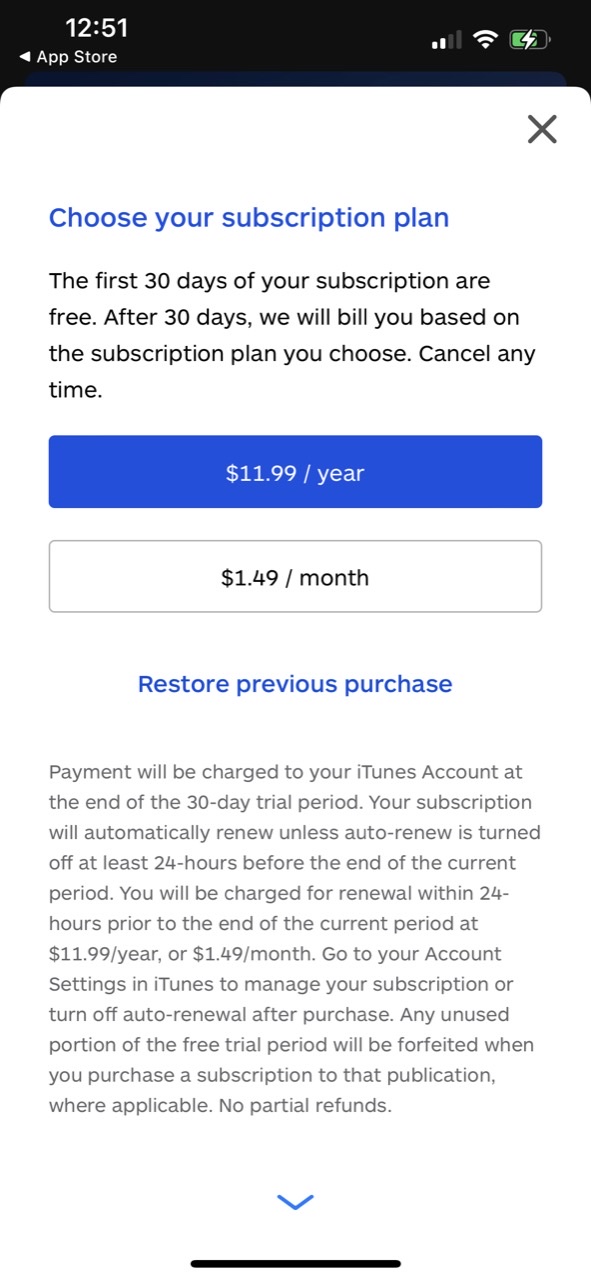The image size is (591, 1280).
Task: Tap the Choose your subscription plan heading
Action: pos(248,217)
